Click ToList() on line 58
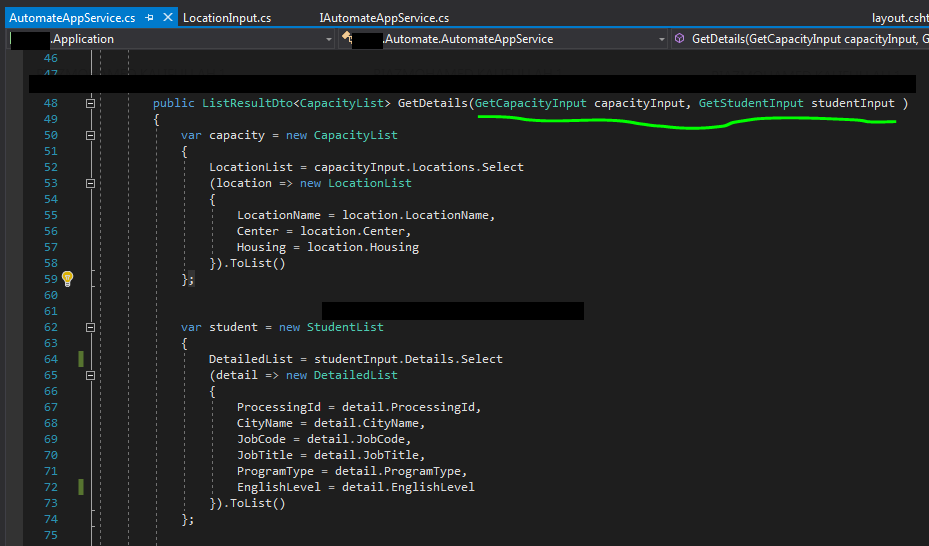Viewport: 929px width, 546px height. tap(258, 263)
